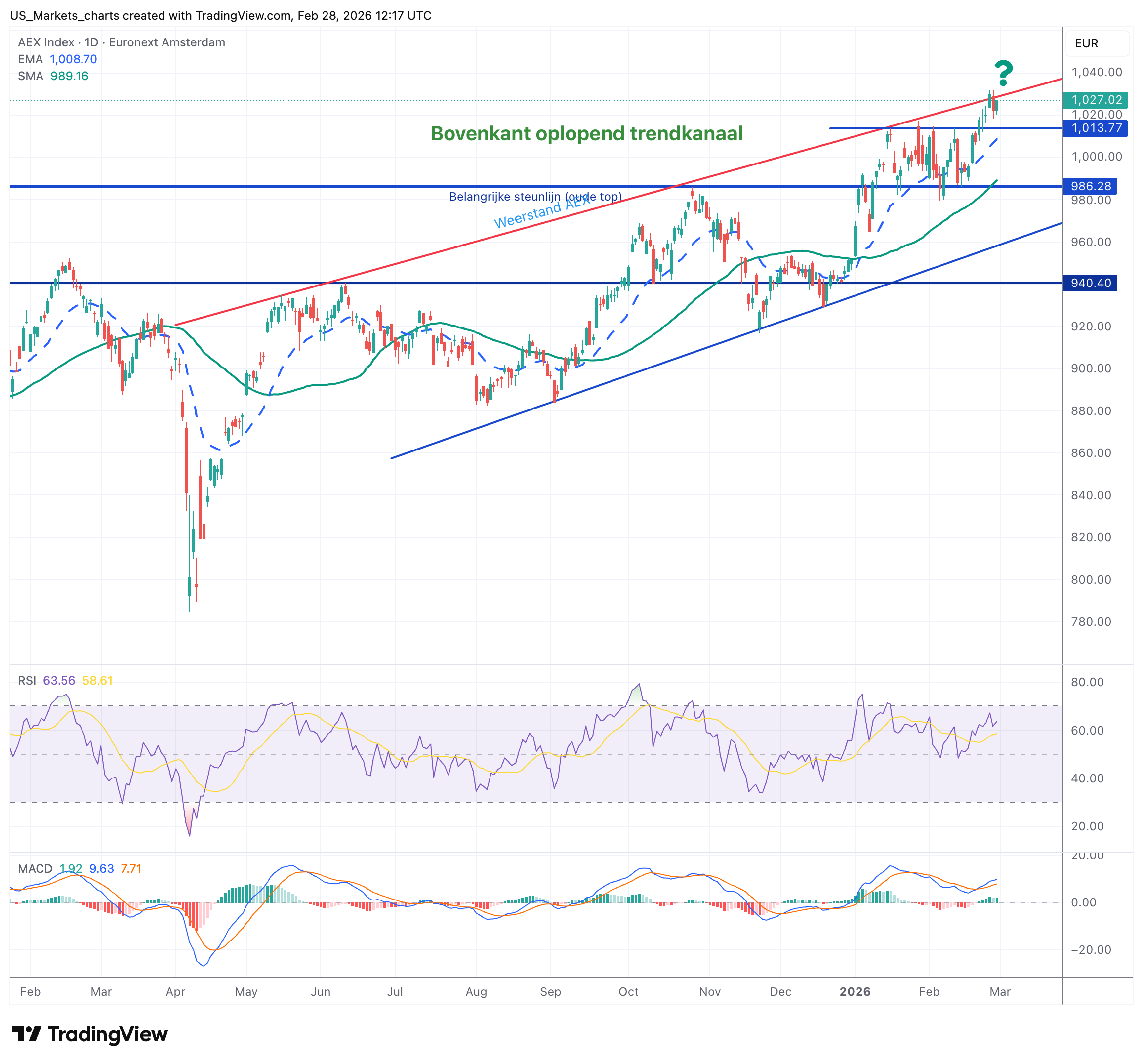Click 'Bovenkant oplopend trendkanaal' text annotation
1143x1064 pixels.
586,134
